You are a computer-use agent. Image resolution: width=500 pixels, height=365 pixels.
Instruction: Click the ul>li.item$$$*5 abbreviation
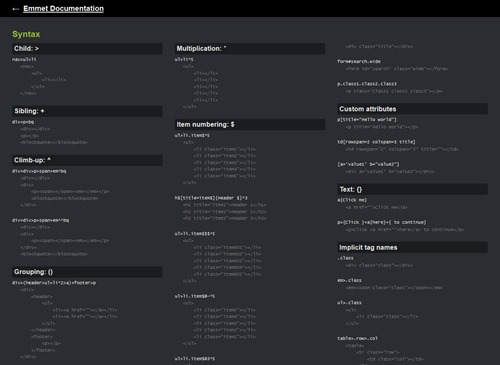tap(195, 234)
